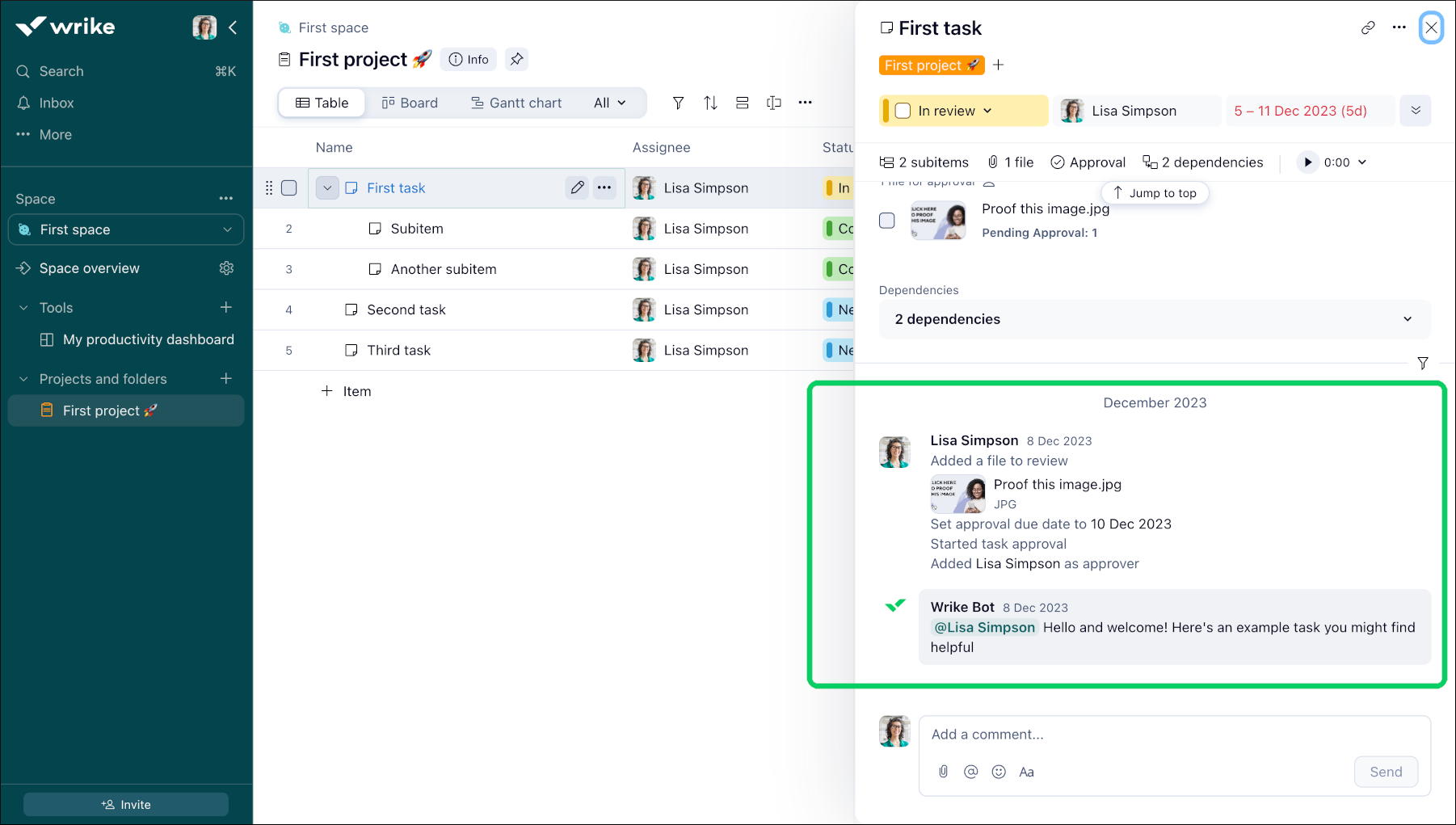Pin the First project using pin icon
Viewport: 1456px width, 825px height.
(516, 59)
